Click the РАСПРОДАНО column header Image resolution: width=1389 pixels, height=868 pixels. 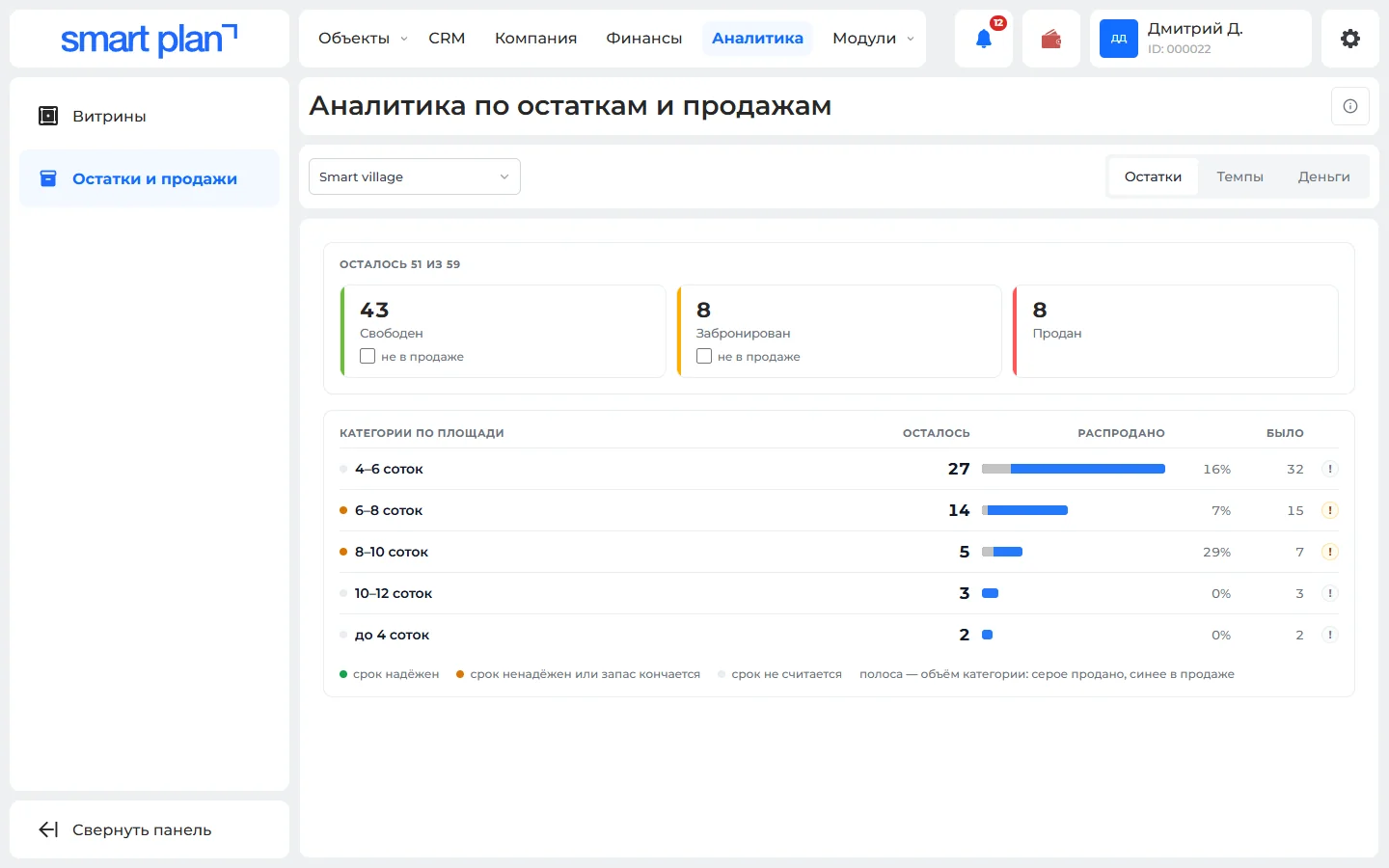tap(1121, 433)
